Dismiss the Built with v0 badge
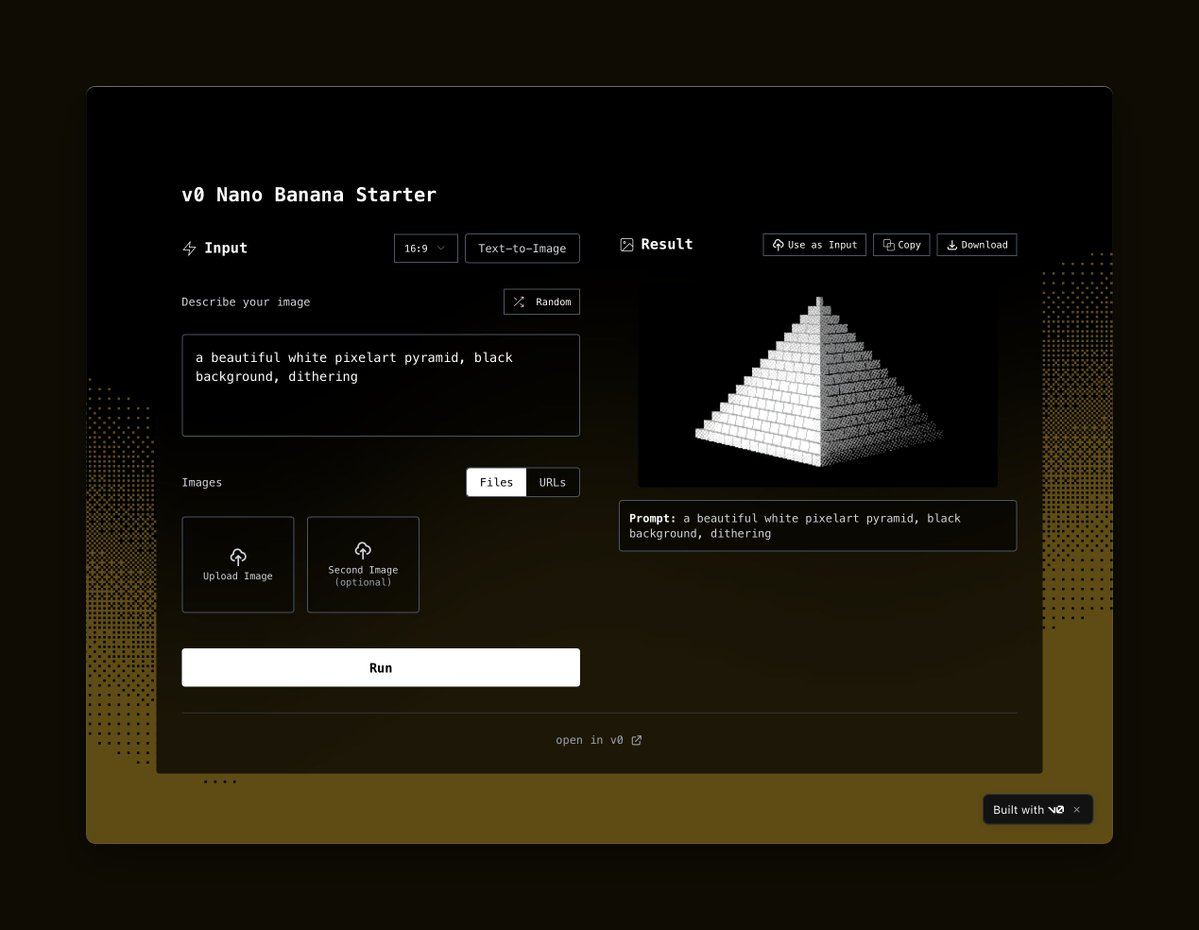Image resolution: width=1199 pixels, height=930 pixels. point(1077,810)
